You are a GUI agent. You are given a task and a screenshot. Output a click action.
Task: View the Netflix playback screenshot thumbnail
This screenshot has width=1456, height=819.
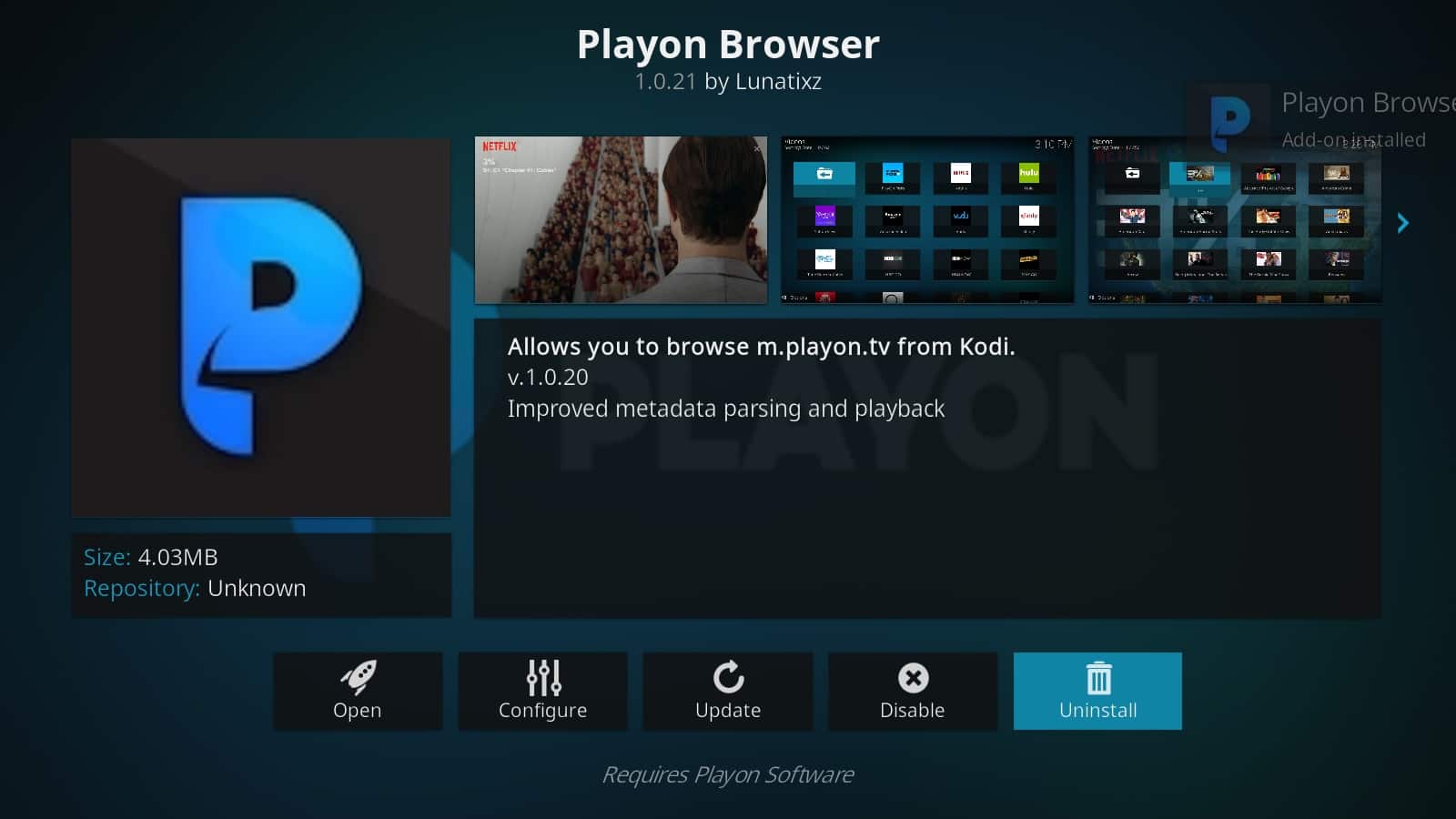click(x=621, y=220)
